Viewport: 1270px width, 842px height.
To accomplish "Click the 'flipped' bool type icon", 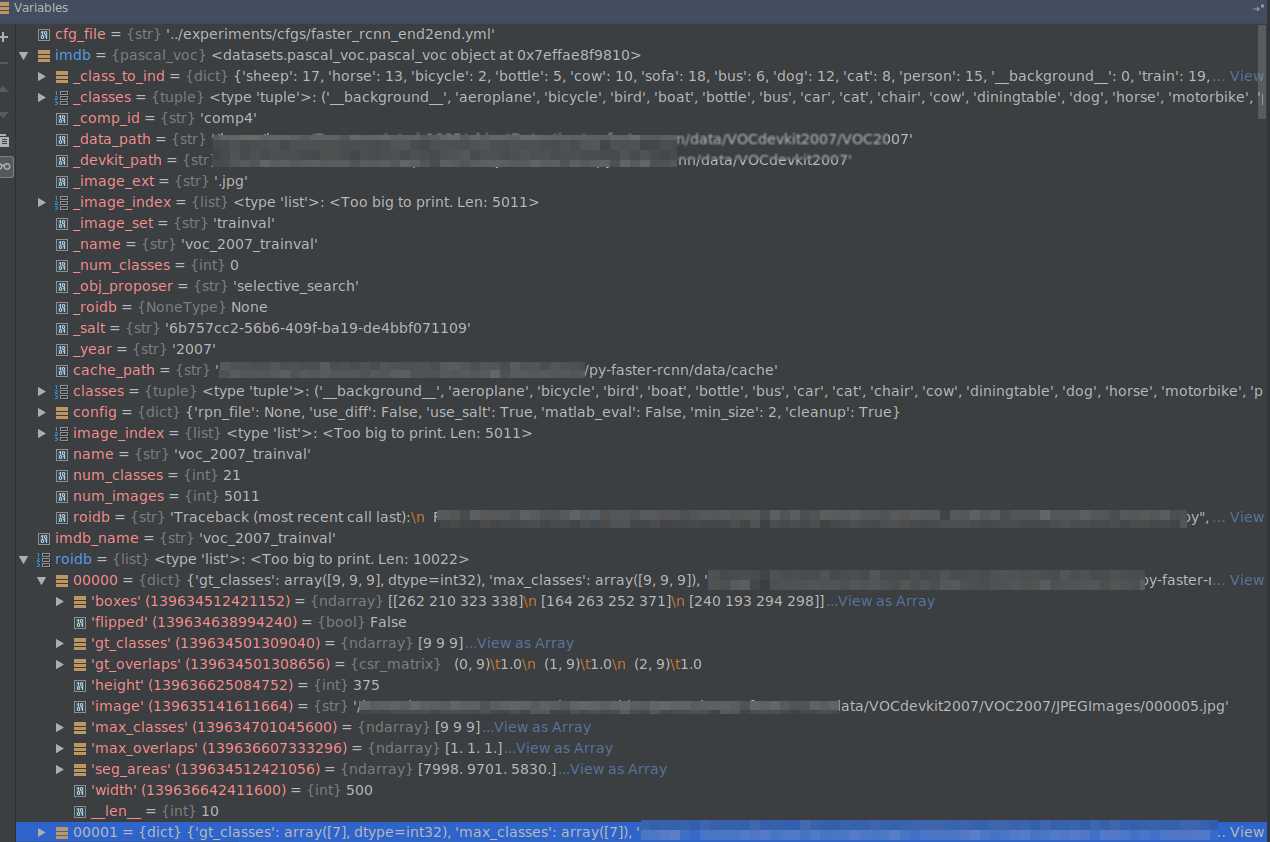I will pos(80,622).
